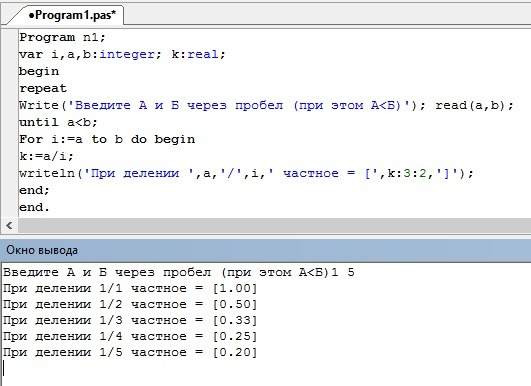Click output line with quotient [0.50]

tap(130, 304)
